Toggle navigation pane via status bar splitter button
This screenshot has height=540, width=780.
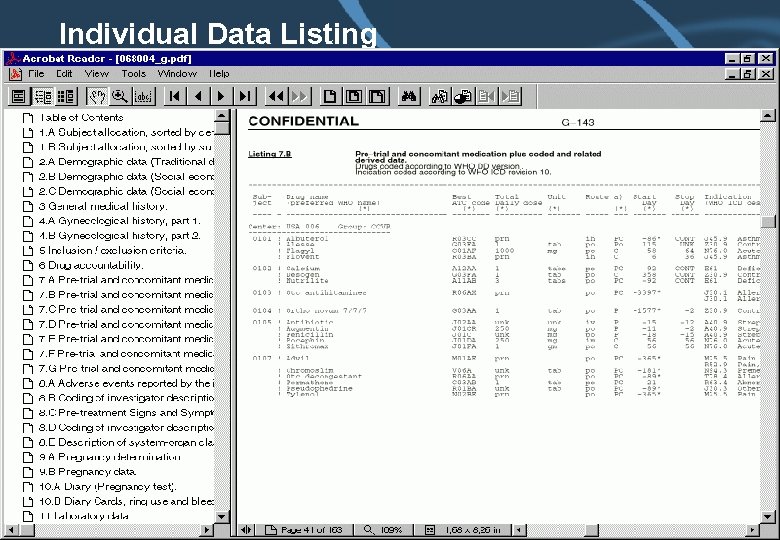tap(246, 530)
